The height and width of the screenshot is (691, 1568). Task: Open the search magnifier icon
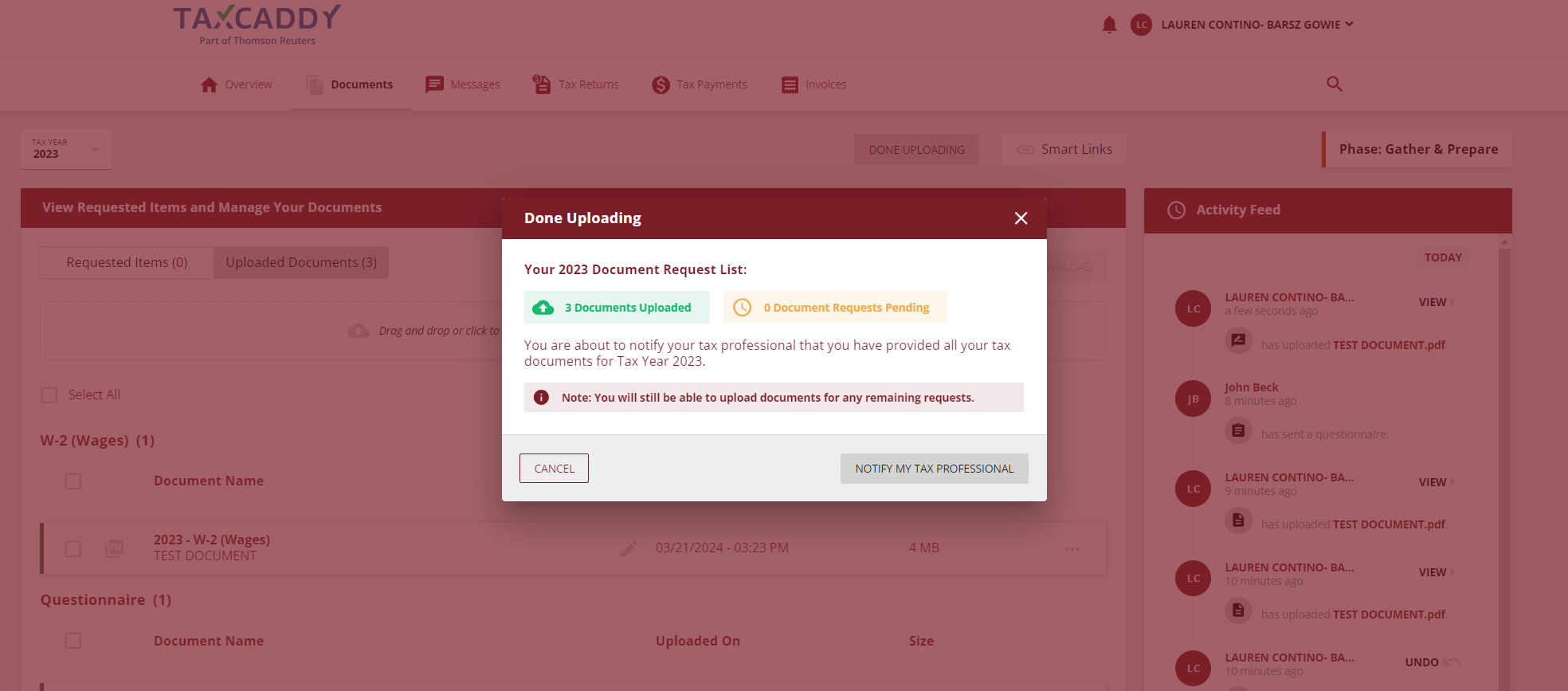pos(1335,84)
